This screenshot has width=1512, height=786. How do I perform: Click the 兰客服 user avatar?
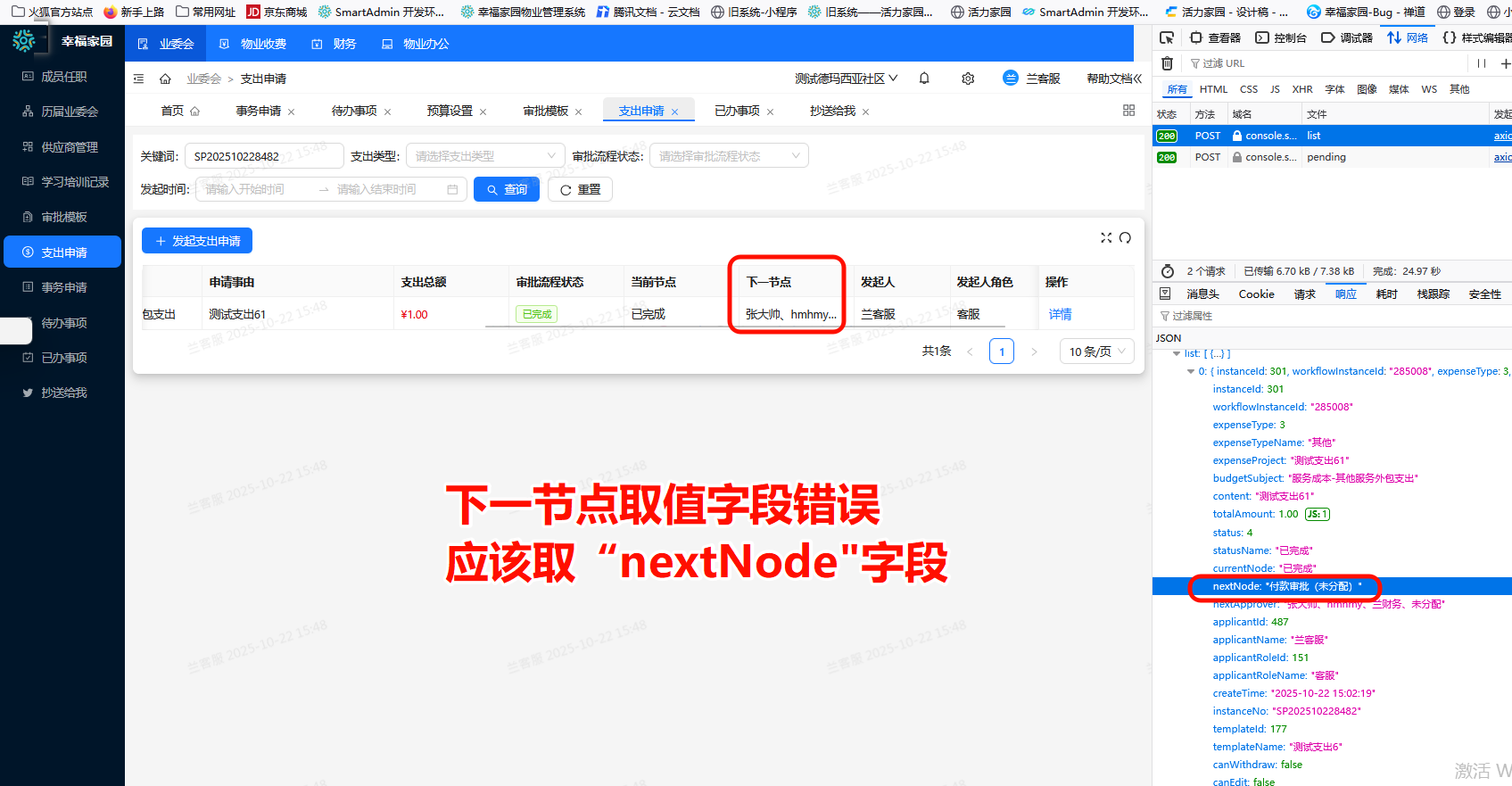coord(1010,79)
